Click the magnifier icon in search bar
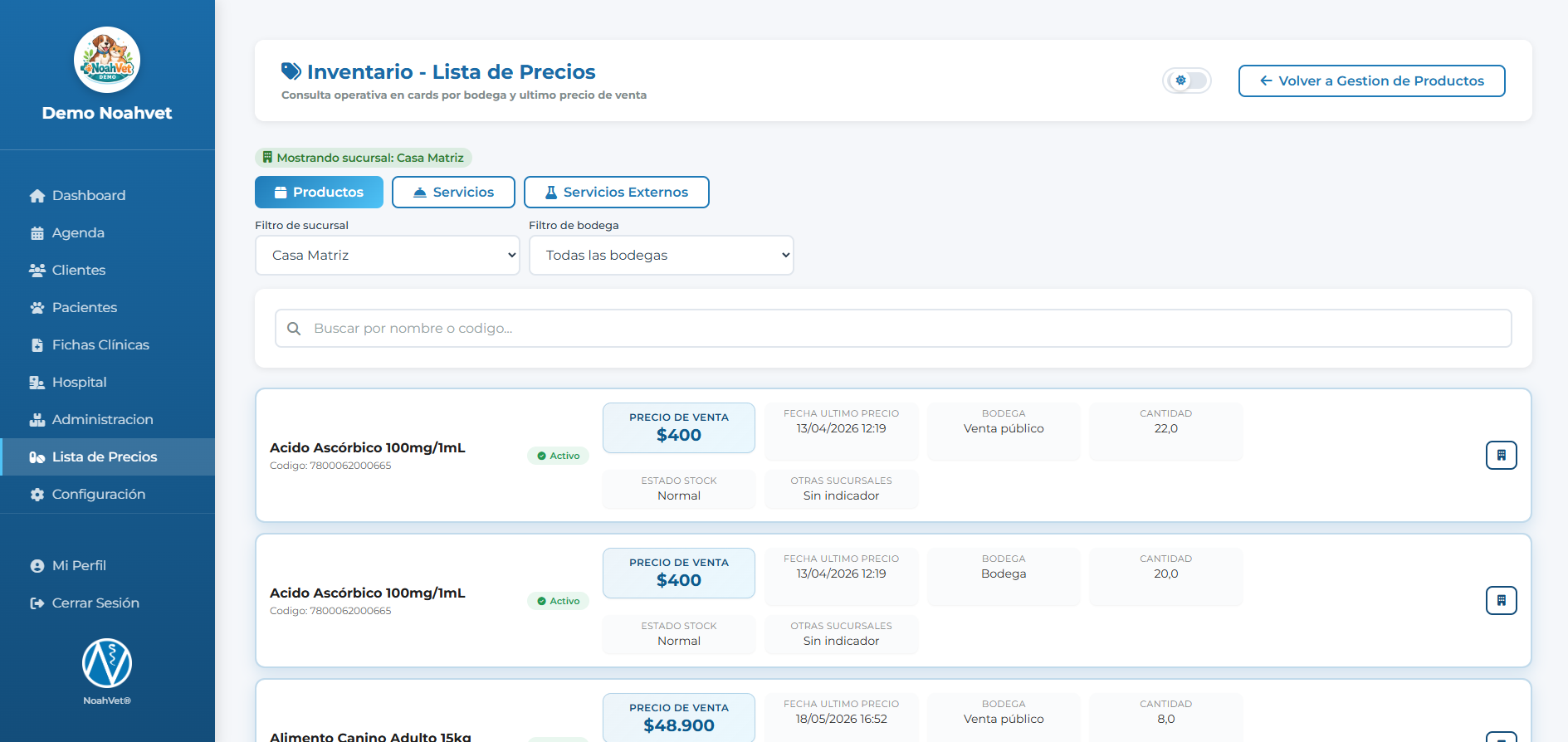The width and height of the screenshot is (1568, 742). [x=294, y=329]
